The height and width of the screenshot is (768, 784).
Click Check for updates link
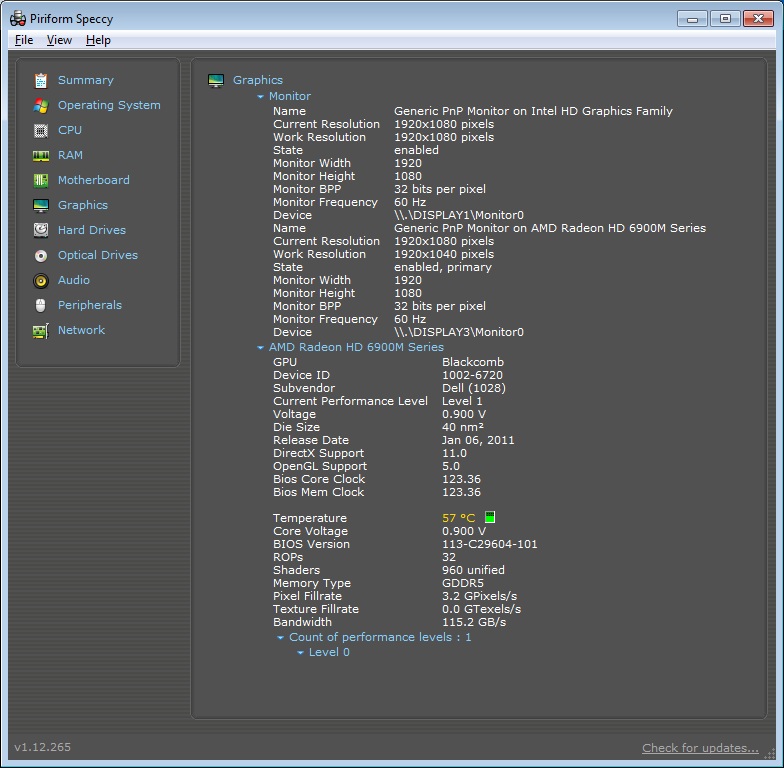click(700, 748)
